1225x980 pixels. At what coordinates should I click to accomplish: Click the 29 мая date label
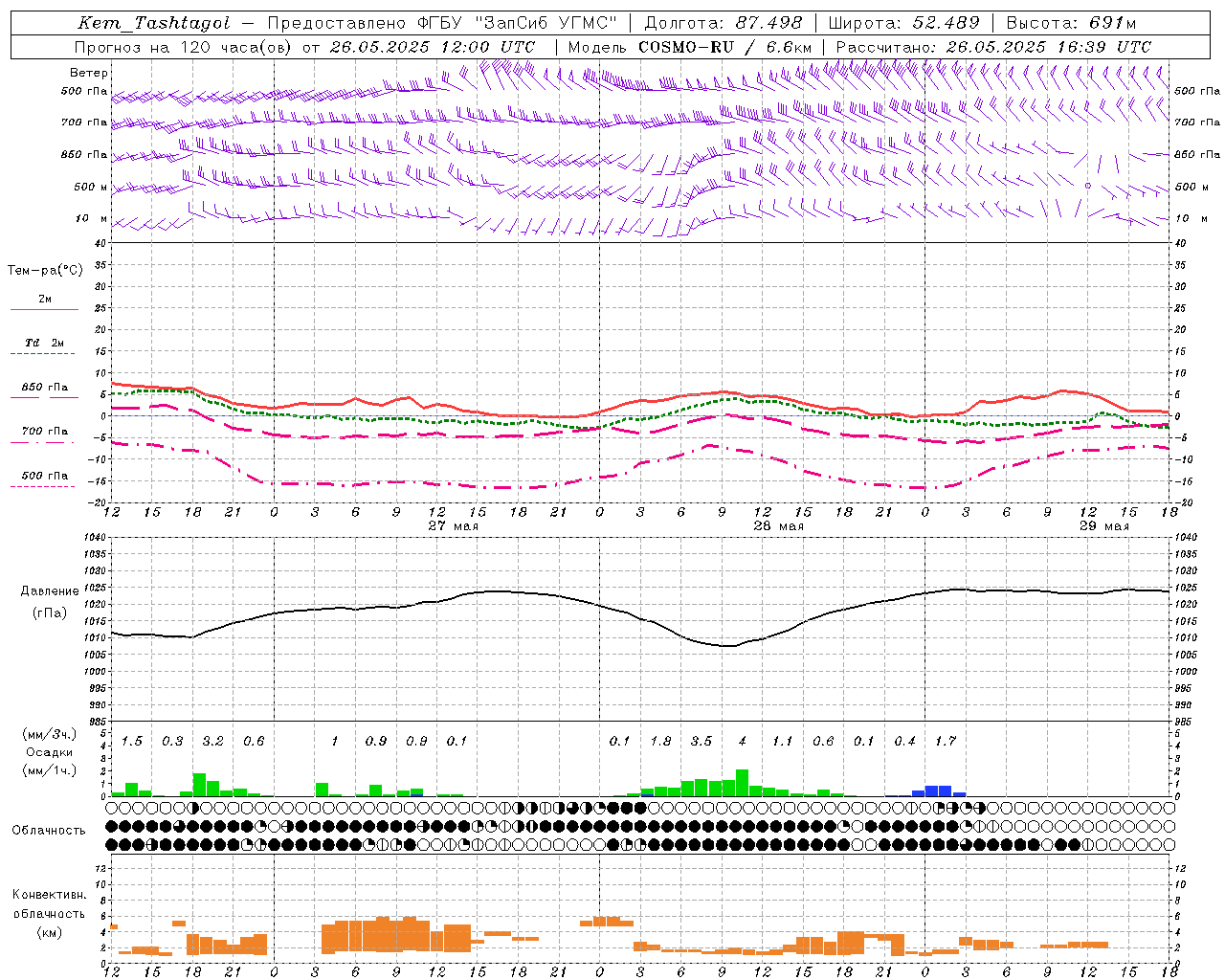coord(1103,526)
